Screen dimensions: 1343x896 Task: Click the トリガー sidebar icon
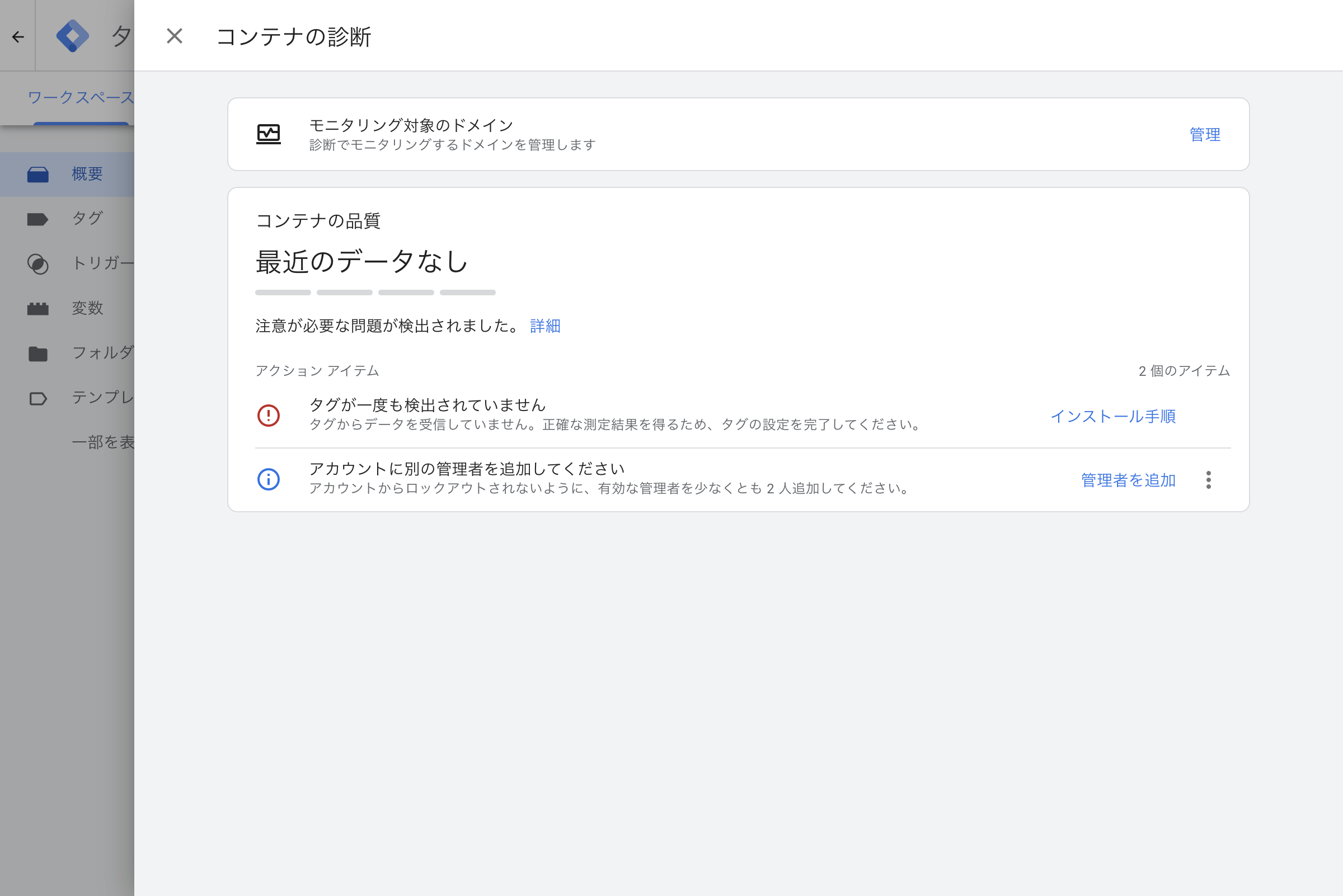tap(37, 264)
